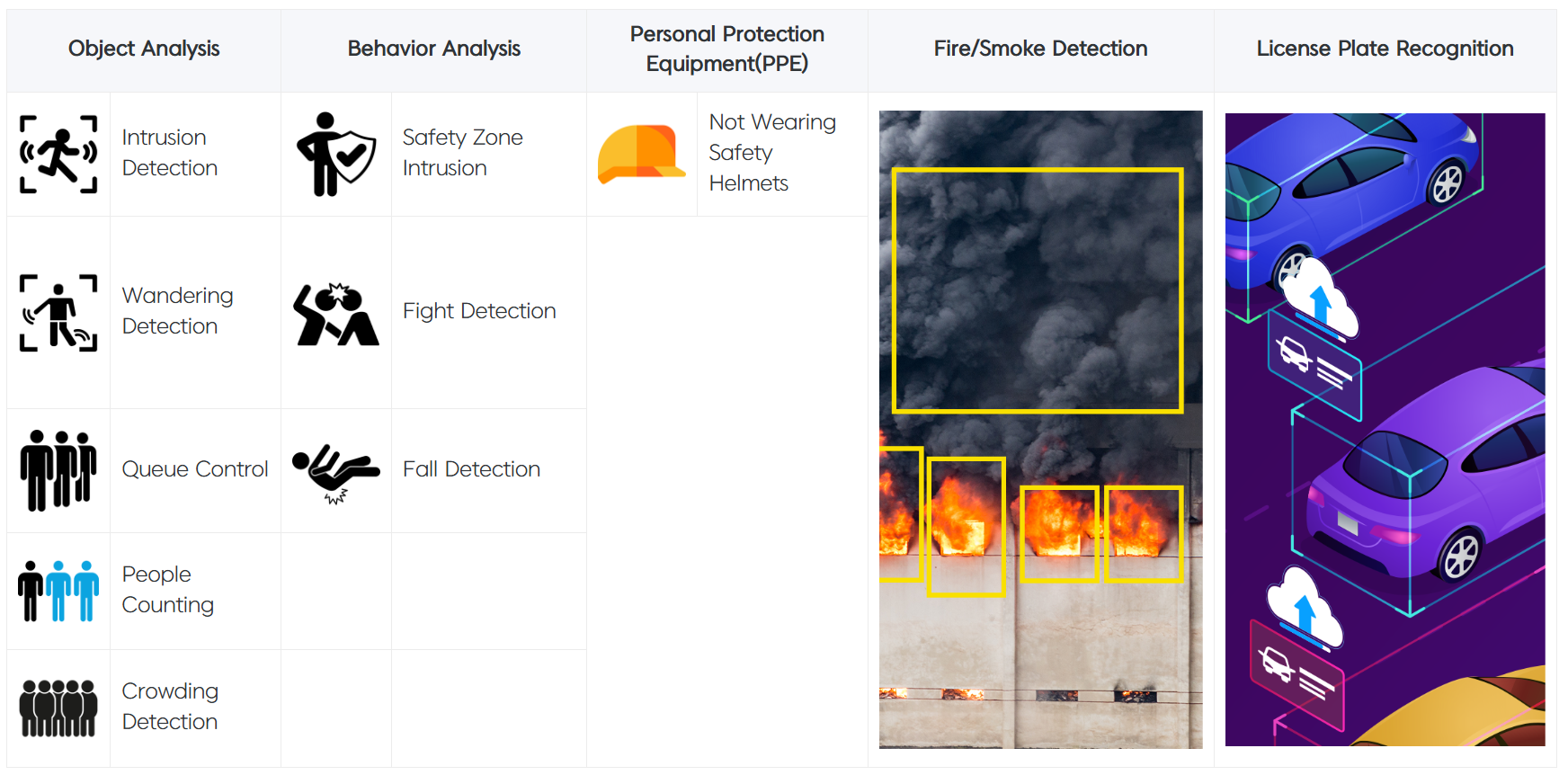Click the Fall Detection icon

coord(336,471)
